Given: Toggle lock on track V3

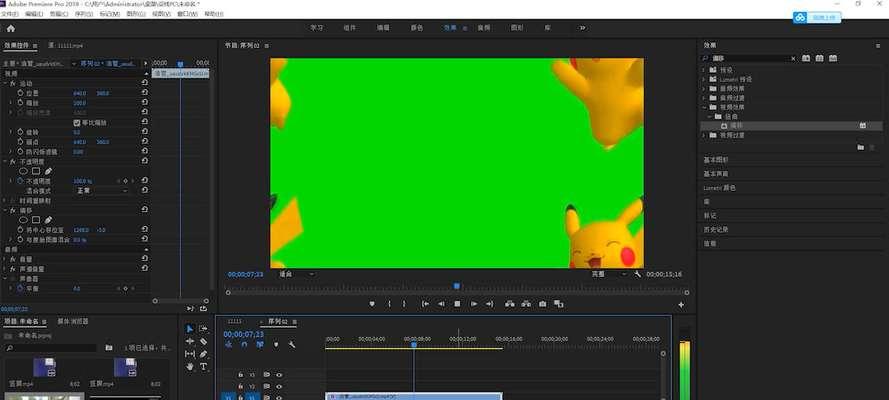Looking at the screenshot, I should 241,375.
